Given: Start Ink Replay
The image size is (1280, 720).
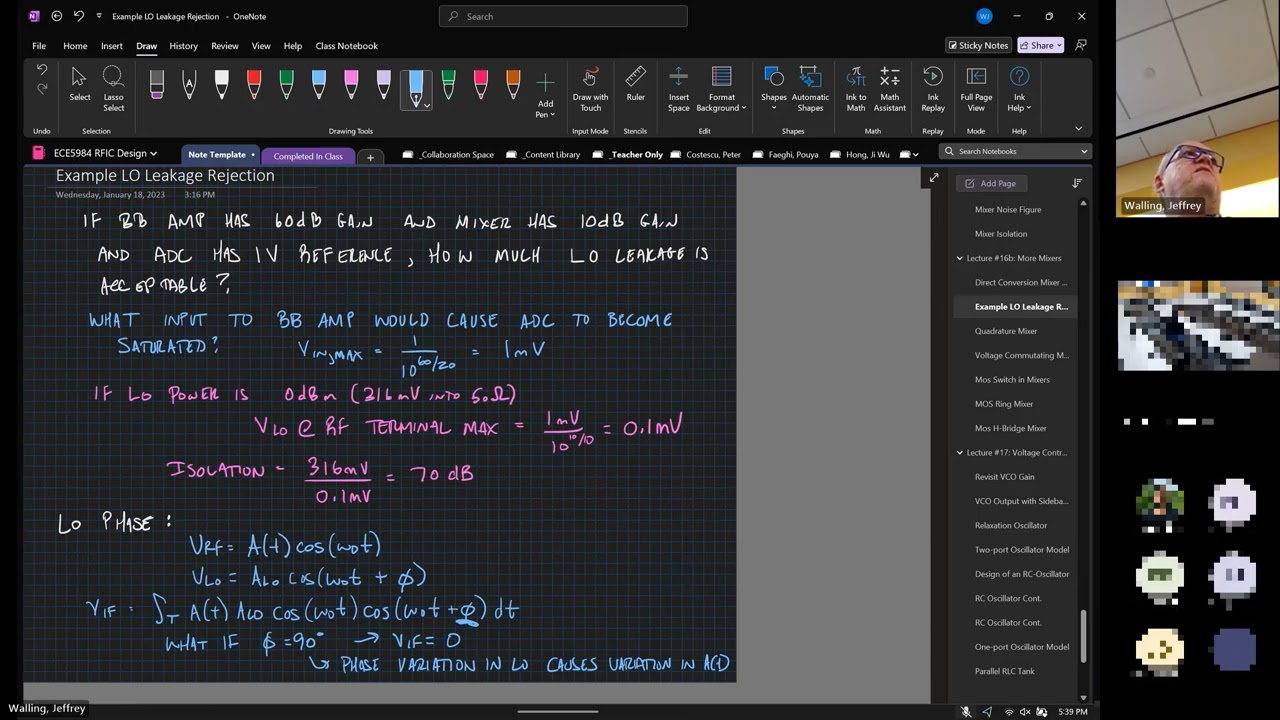Looking at the screenshot, I should pyautogui.click(x=933, y=89).
